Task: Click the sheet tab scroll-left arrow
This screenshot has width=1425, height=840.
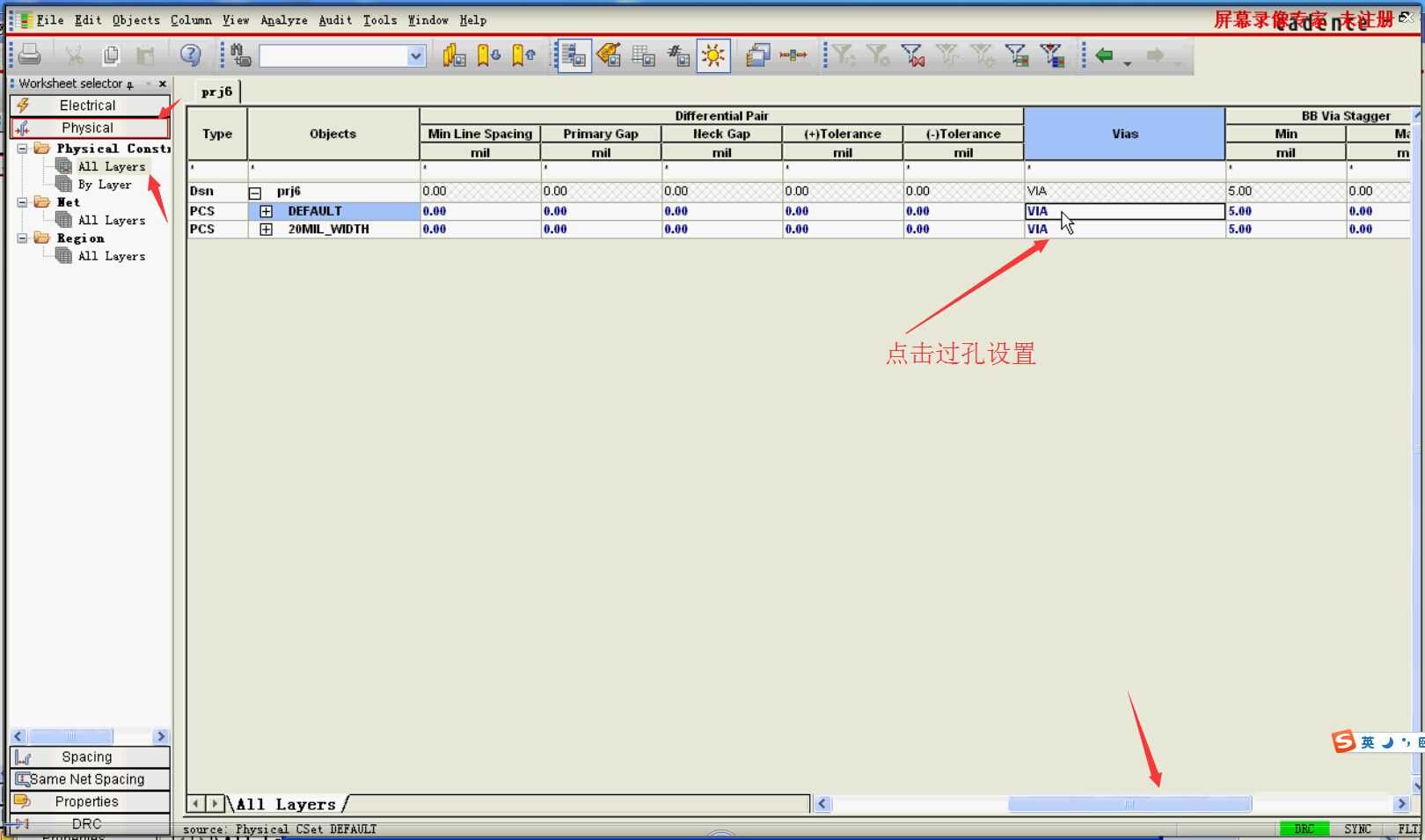Action: coord(196,804)
